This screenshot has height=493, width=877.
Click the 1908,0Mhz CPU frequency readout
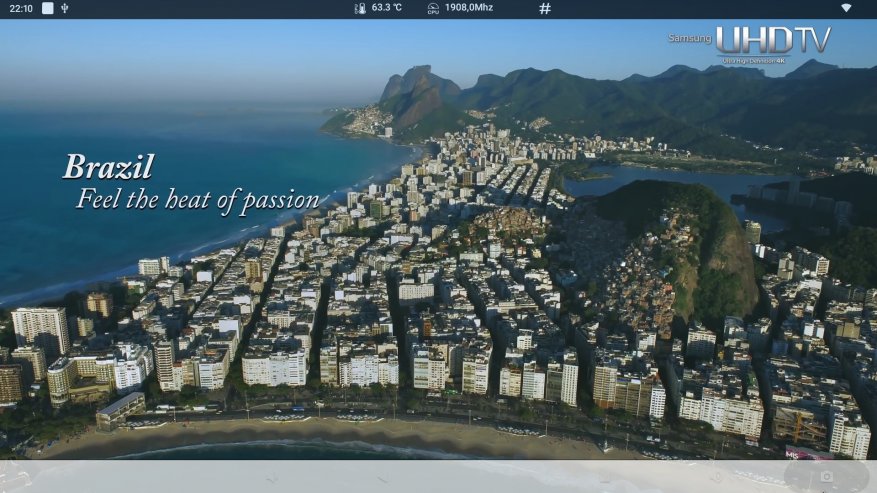click(469, 8)
